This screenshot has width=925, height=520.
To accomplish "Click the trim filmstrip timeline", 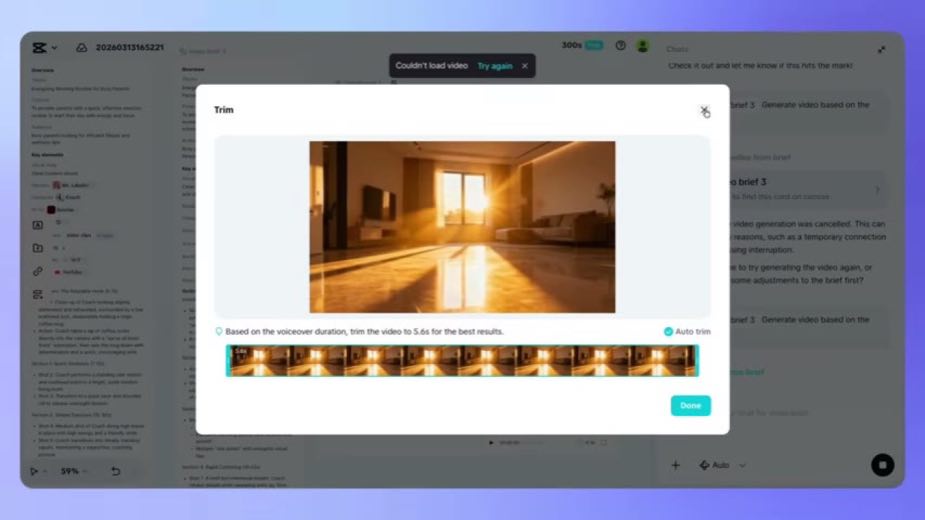I will [462, 361].
